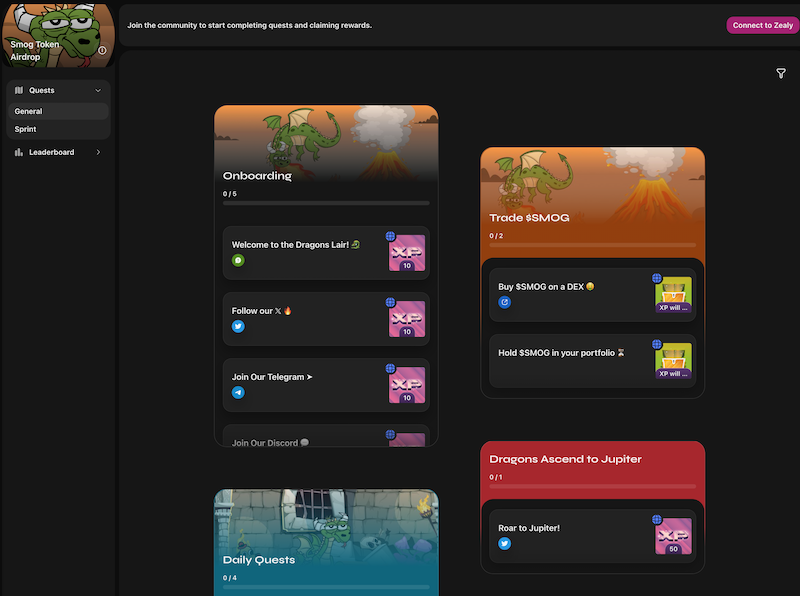Click globe icon on Welcome quest card
The width and height of the screenshot is (800, 596).
tap(390, 236)
